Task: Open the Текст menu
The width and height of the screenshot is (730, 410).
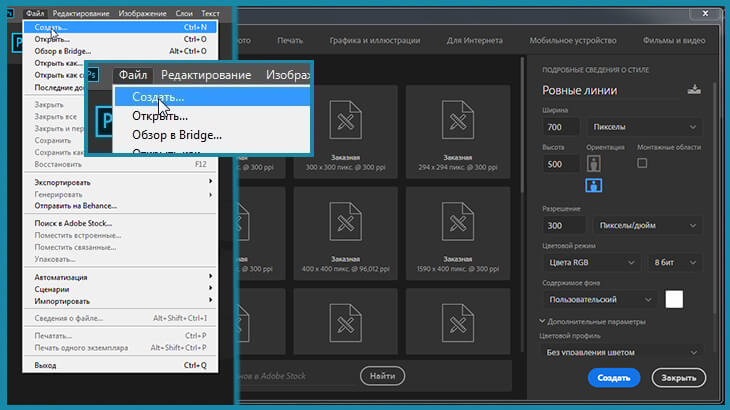Action: coord(210,13)
